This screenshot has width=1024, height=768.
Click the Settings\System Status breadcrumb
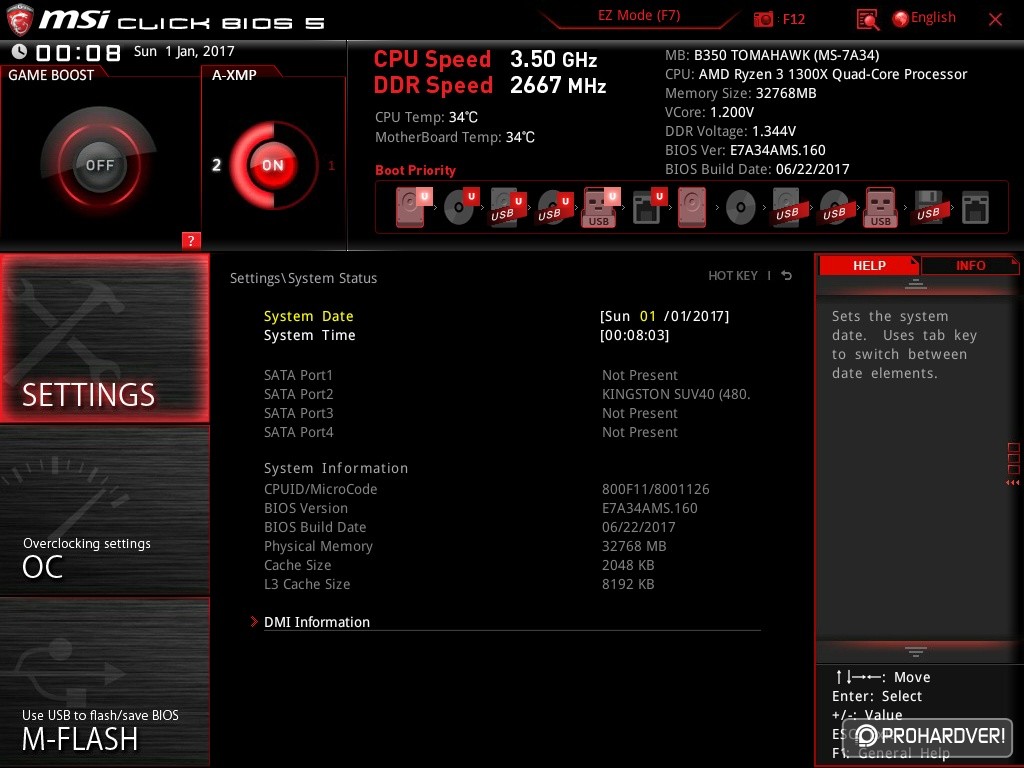pos(303,278)
